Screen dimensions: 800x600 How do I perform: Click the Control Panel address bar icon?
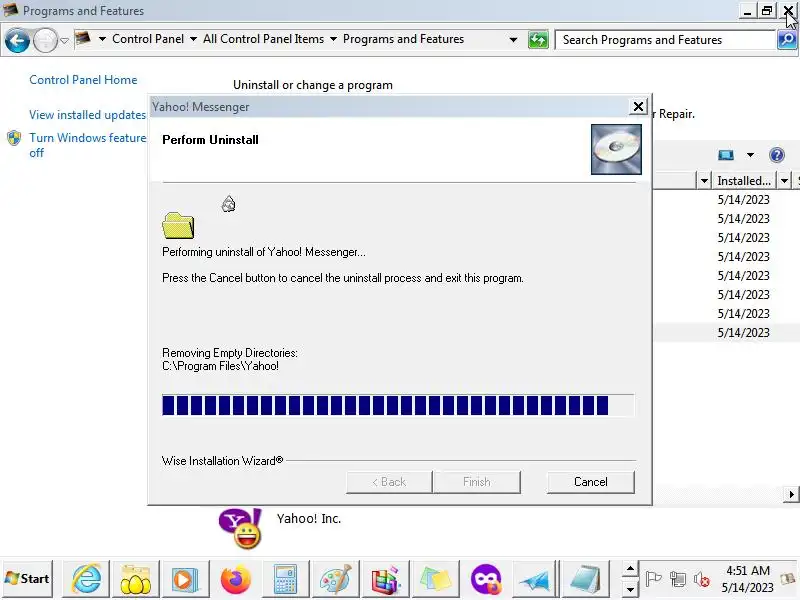tap(83, 39)
